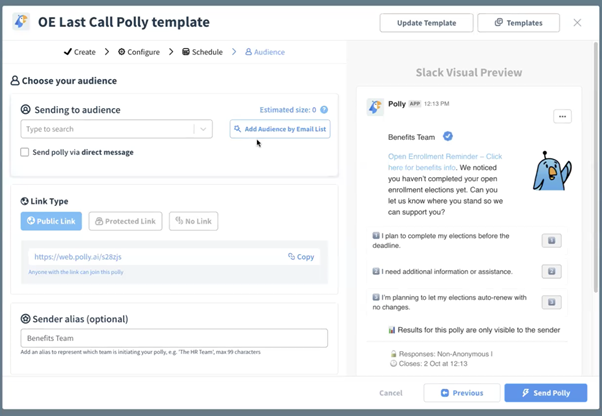Click the Sender alias input field
This screenshot has width=602, height=416.
point(174,339)
